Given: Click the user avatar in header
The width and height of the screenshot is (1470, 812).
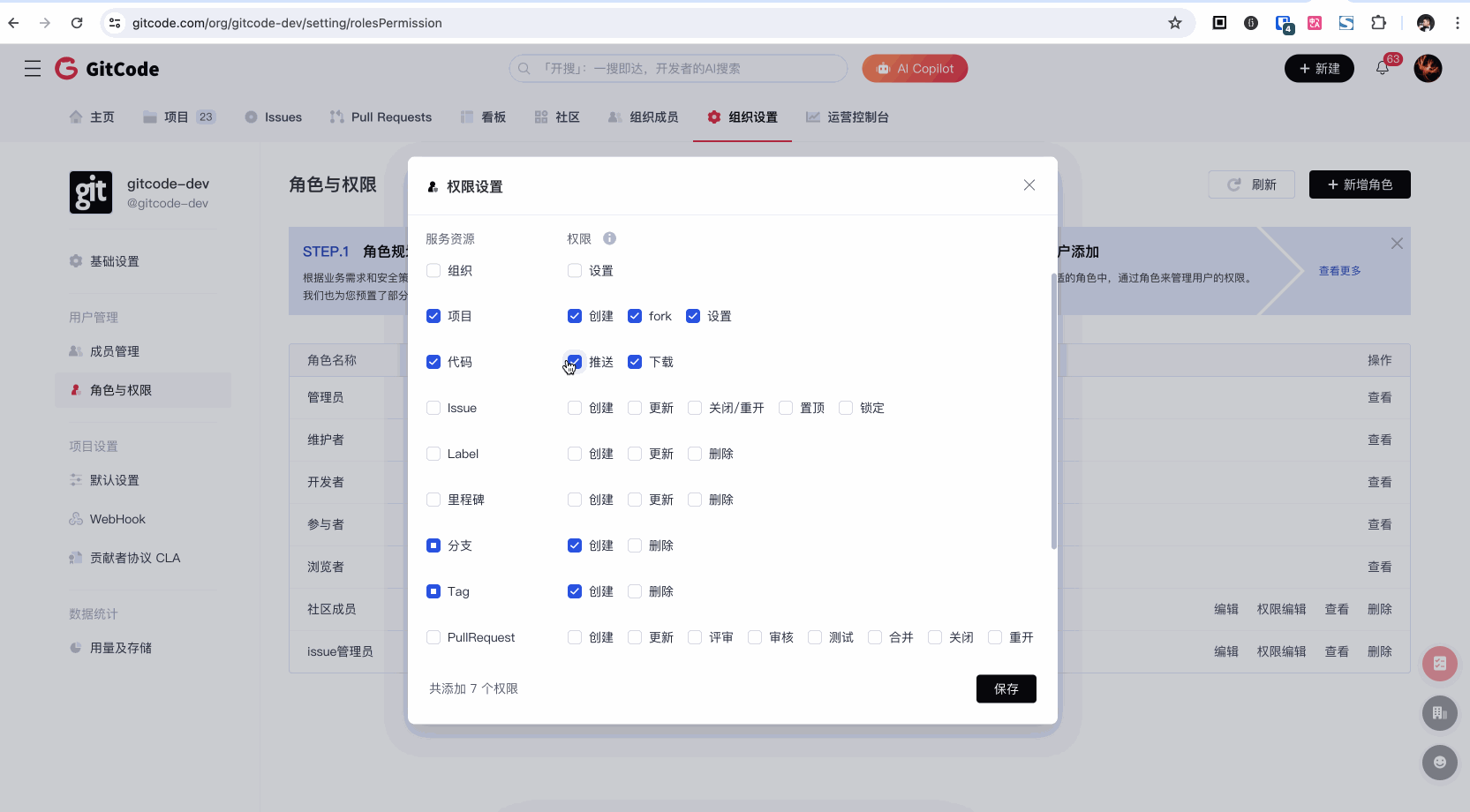Looking at the screenshot, I should (1427, 68).
